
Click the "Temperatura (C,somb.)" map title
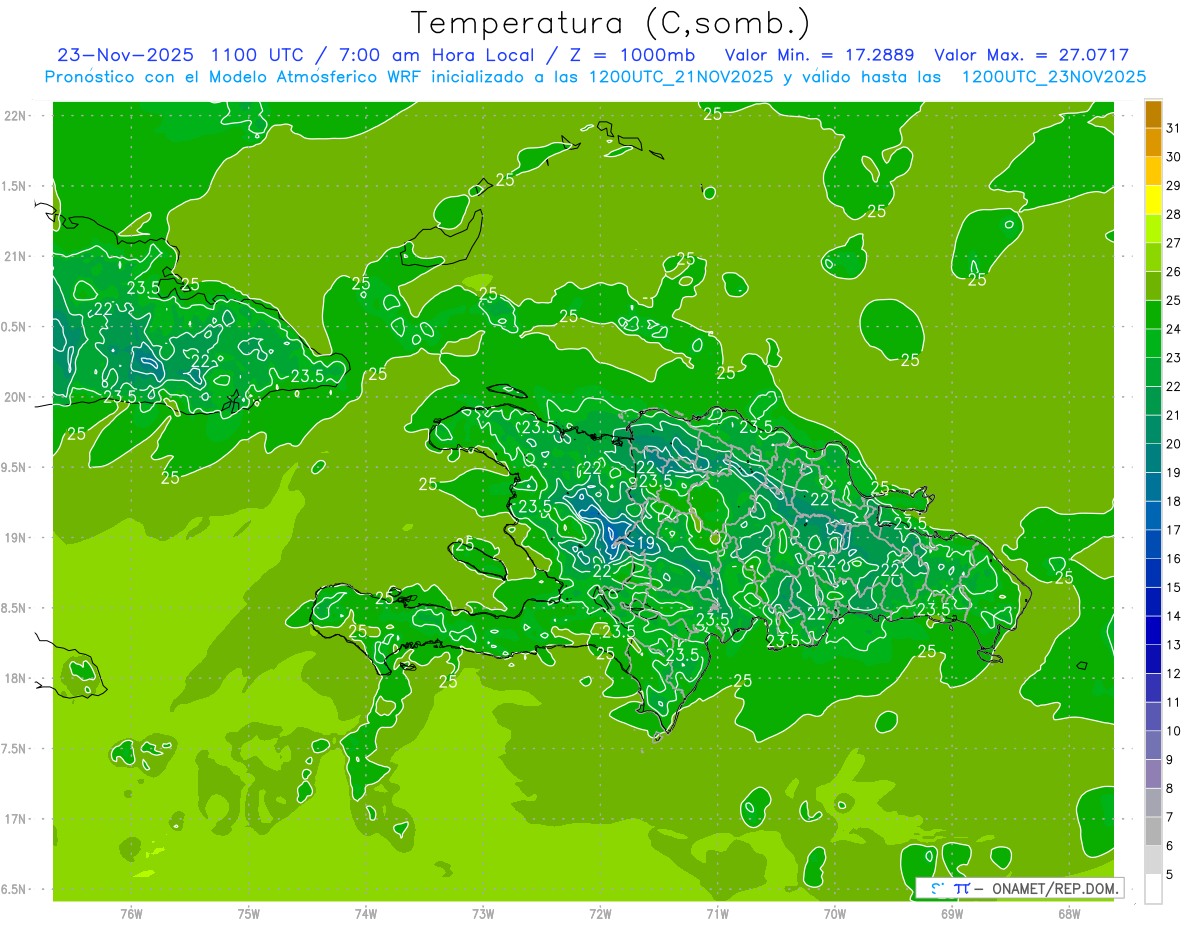pyautogui.click(x=610, y=23)
